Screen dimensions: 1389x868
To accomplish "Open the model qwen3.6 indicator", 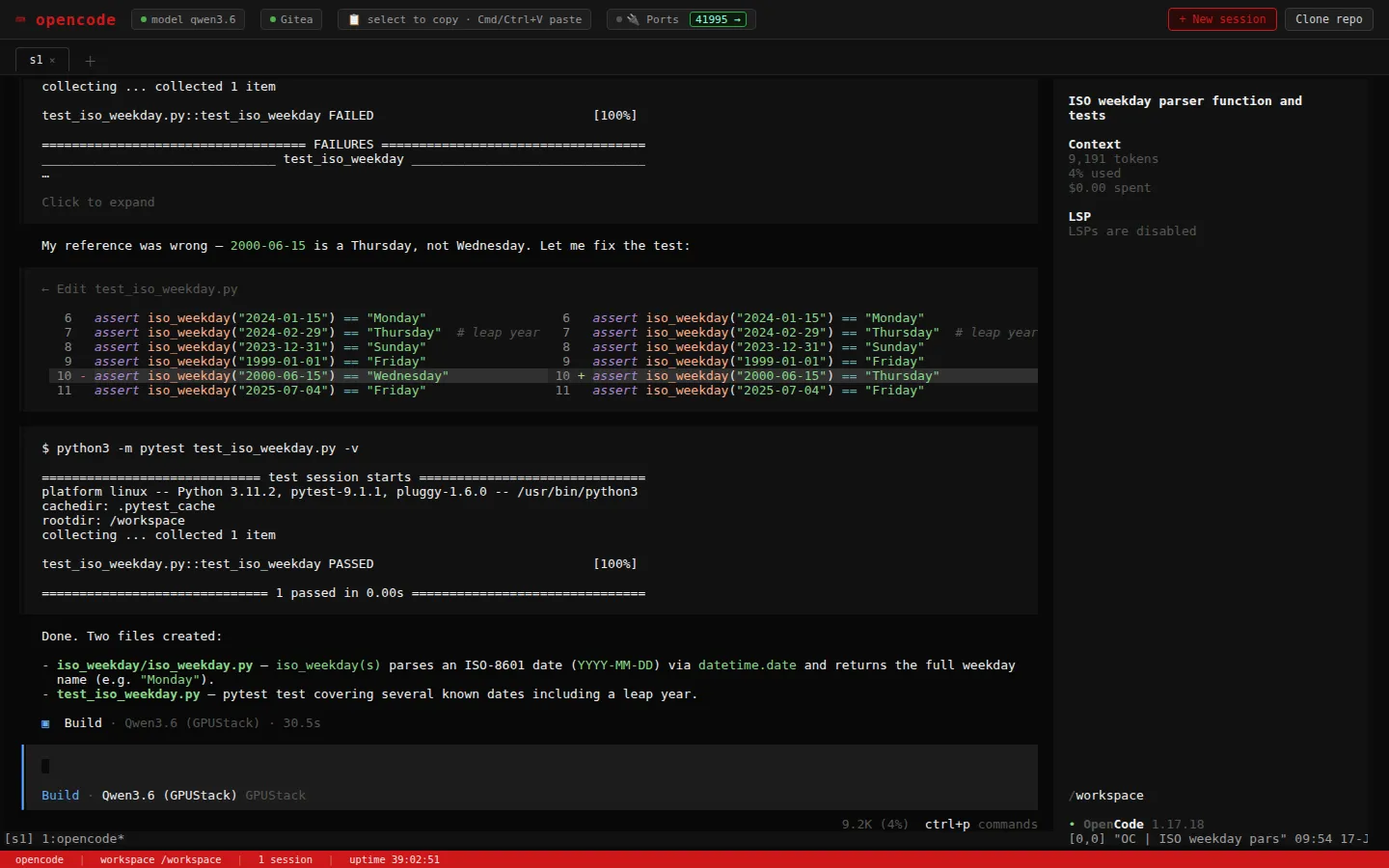I will (x=188, y=19).
